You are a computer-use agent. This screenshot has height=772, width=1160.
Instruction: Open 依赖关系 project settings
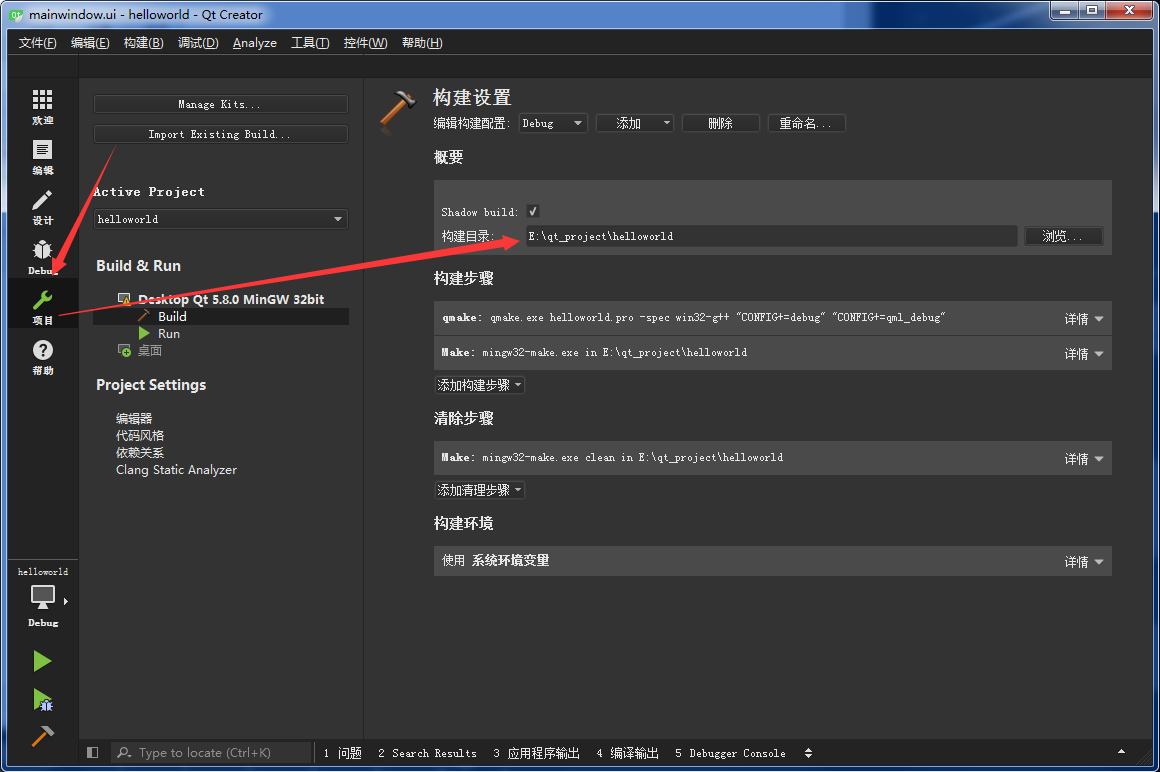[140, 453]
